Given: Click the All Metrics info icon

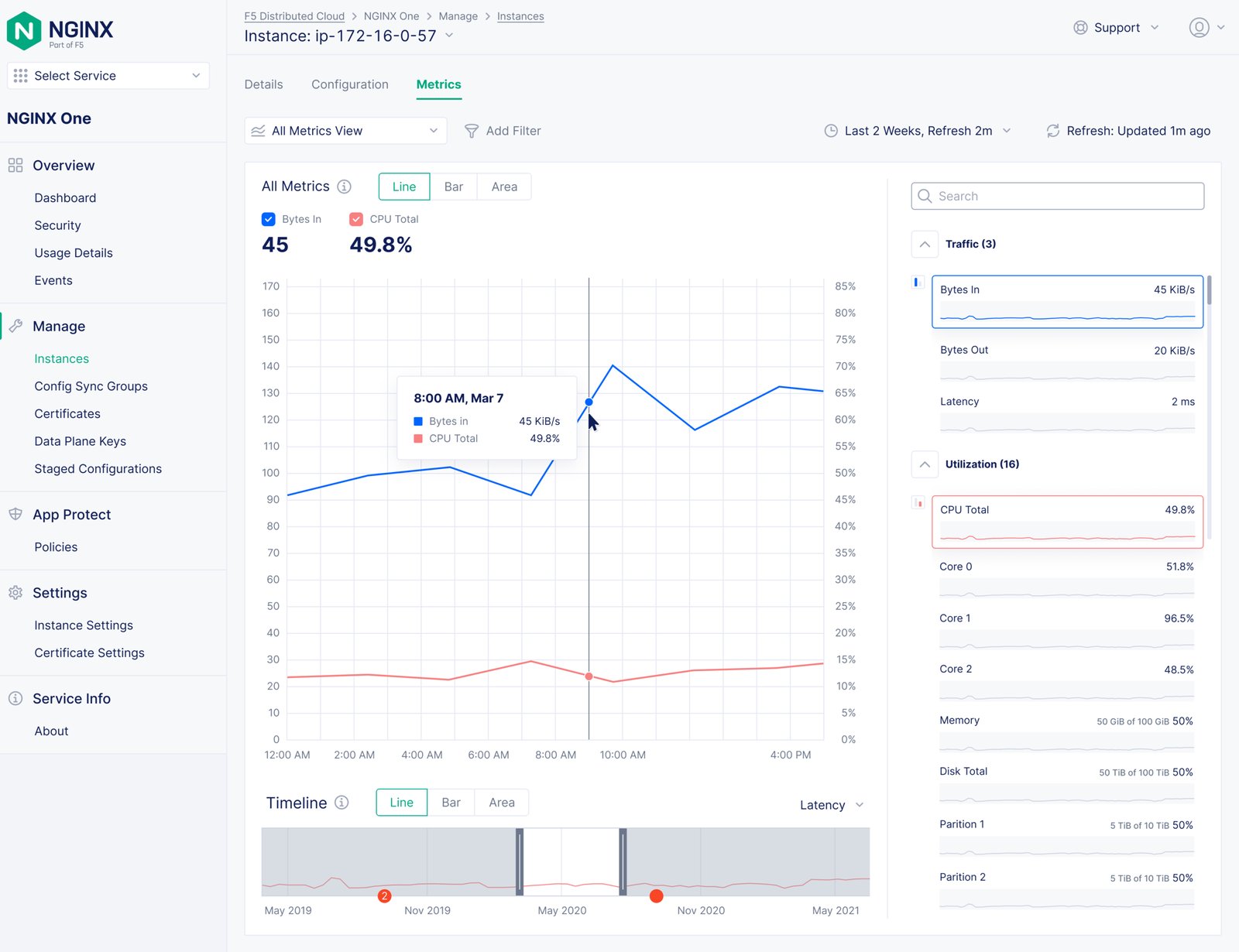Looking at the screenshot, I should [345, 187].
